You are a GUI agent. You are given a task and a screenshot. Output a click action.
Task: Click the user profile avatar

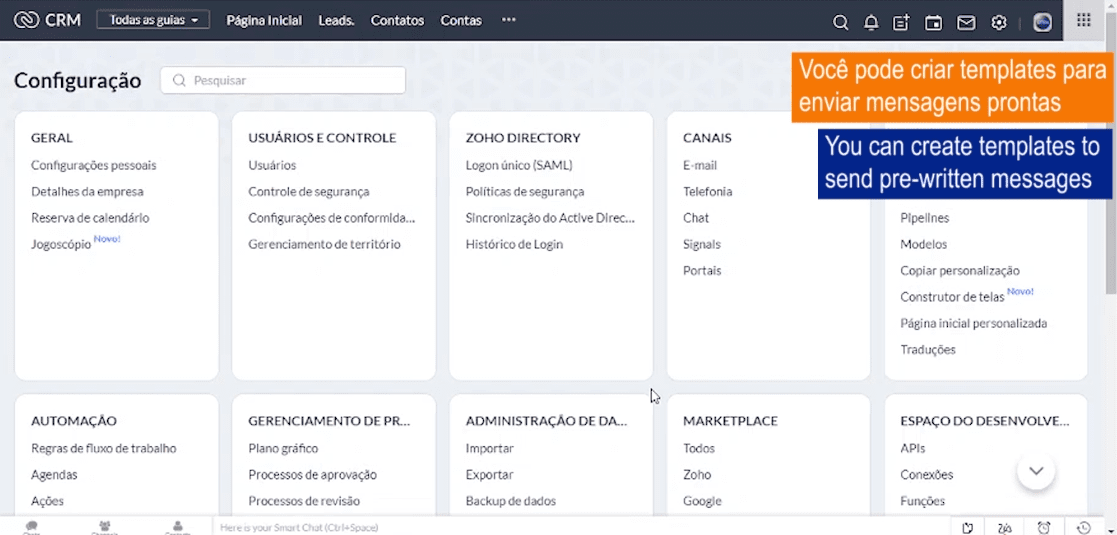1042,22
